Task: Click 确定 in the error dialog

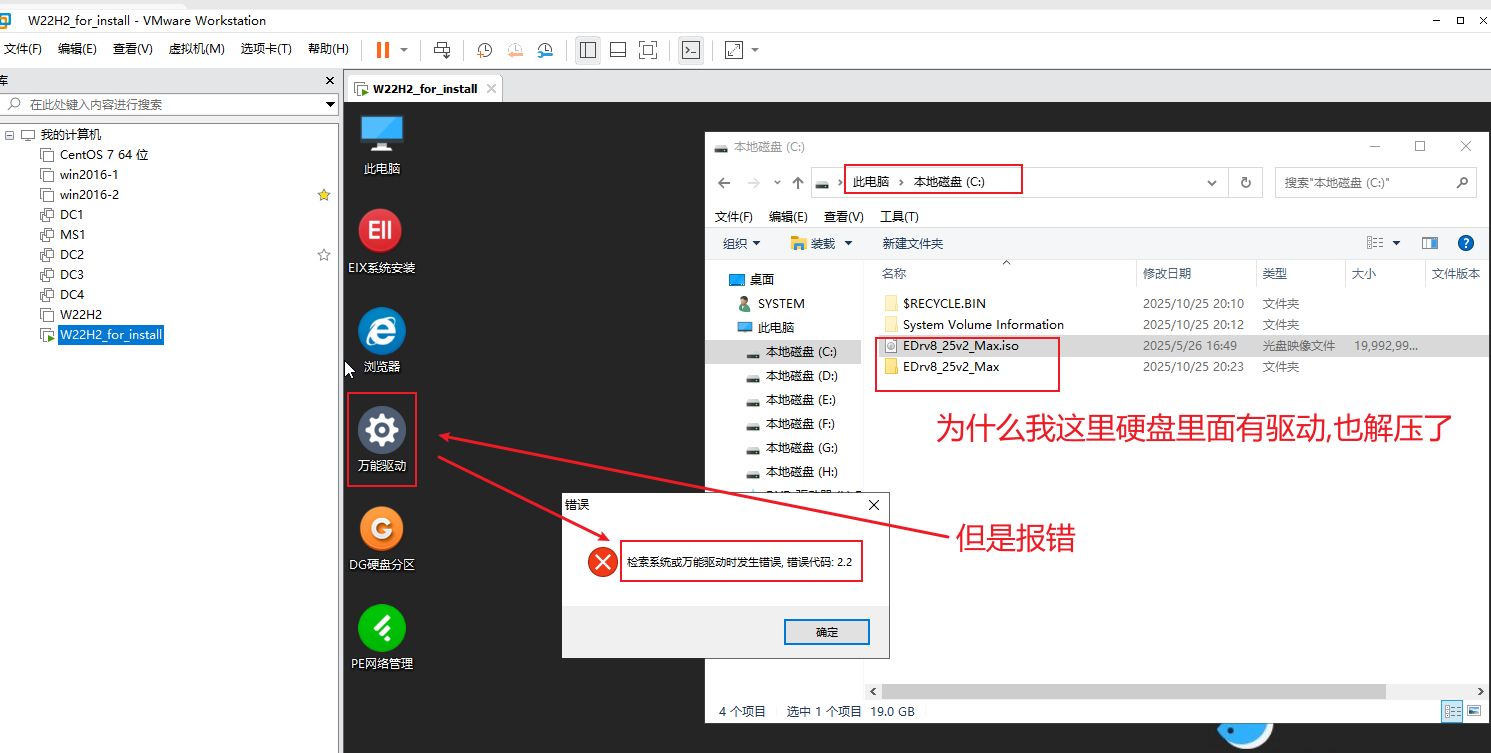Action: (x=827, y=632)
